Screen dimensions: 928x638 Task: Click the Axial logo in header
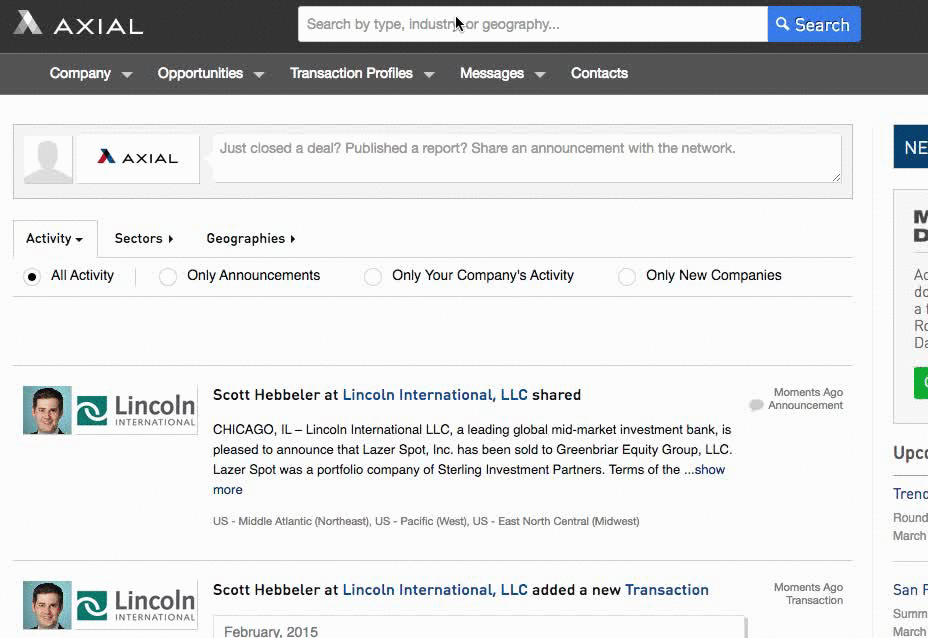pos(78,24)
